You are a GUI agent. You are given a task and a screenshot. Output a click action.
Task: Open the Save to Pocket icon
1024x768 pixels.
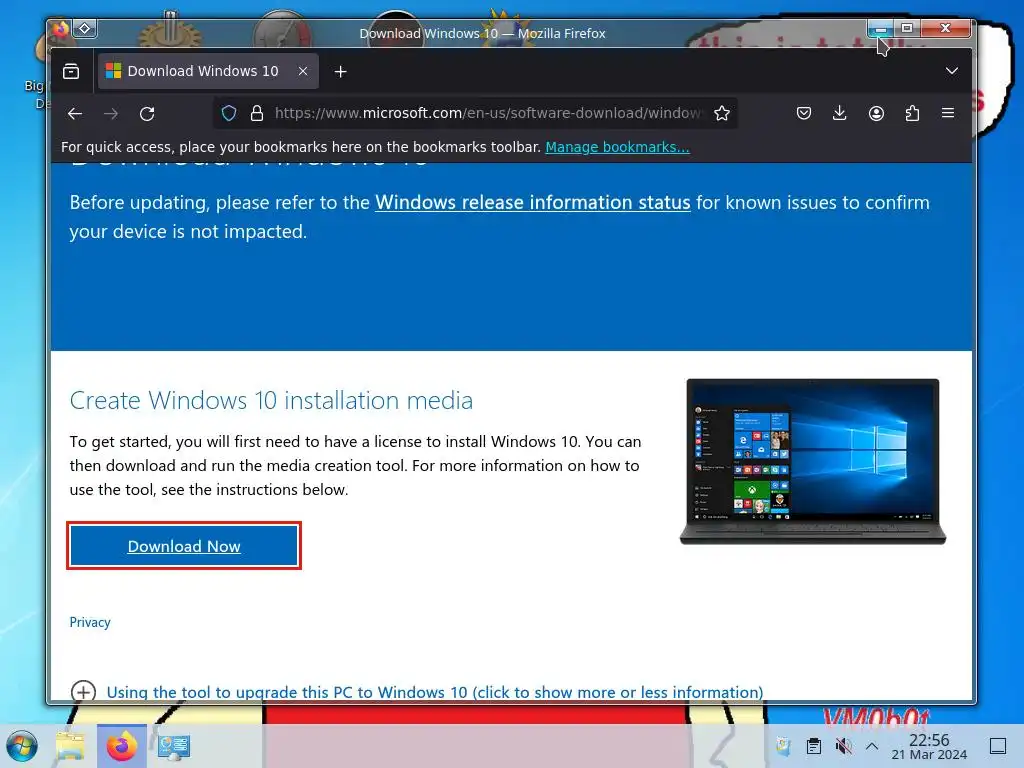pyautogui.click(x=804, y=113)
